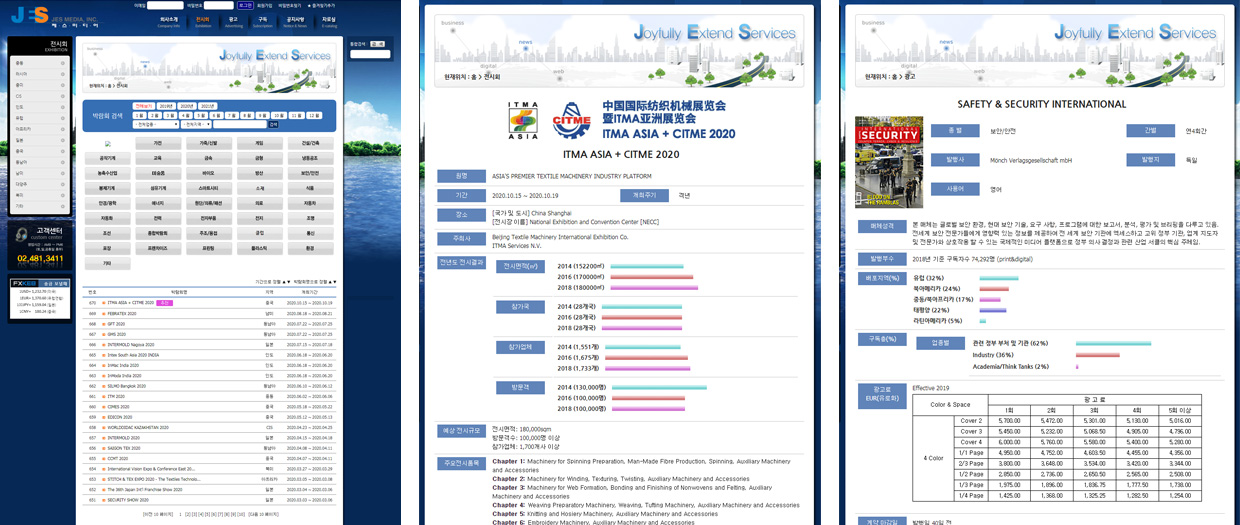1240x525 pixels.
Task: Click the orange bullet beside GMS 2020
Action: click(104, 334)
